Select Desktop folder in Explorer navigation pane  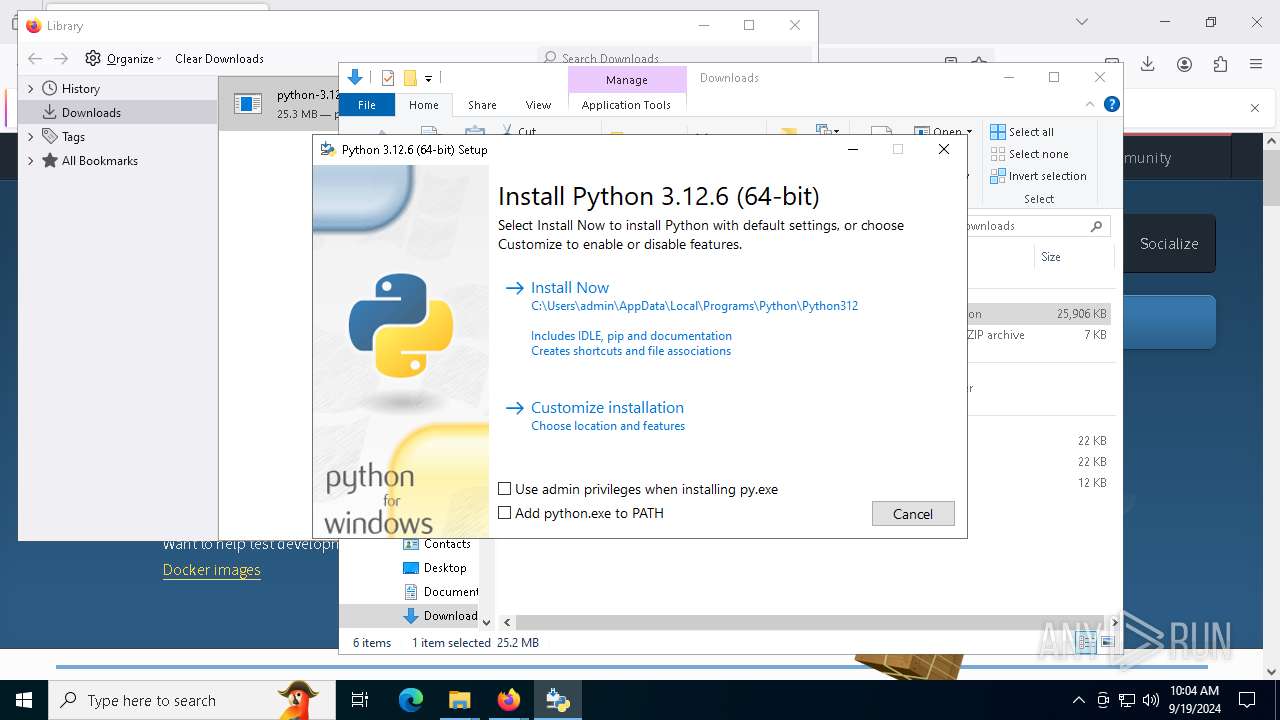434,568
